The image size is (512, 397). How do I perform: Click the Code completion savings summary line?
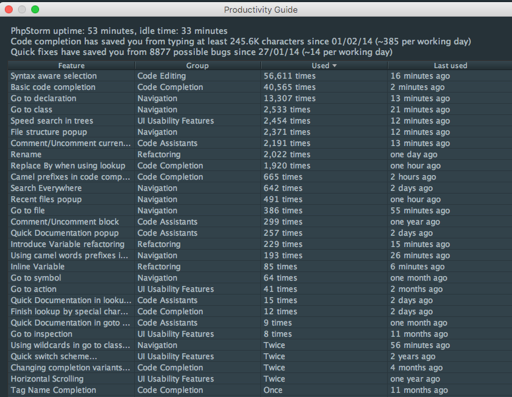[x=241, y=42]
